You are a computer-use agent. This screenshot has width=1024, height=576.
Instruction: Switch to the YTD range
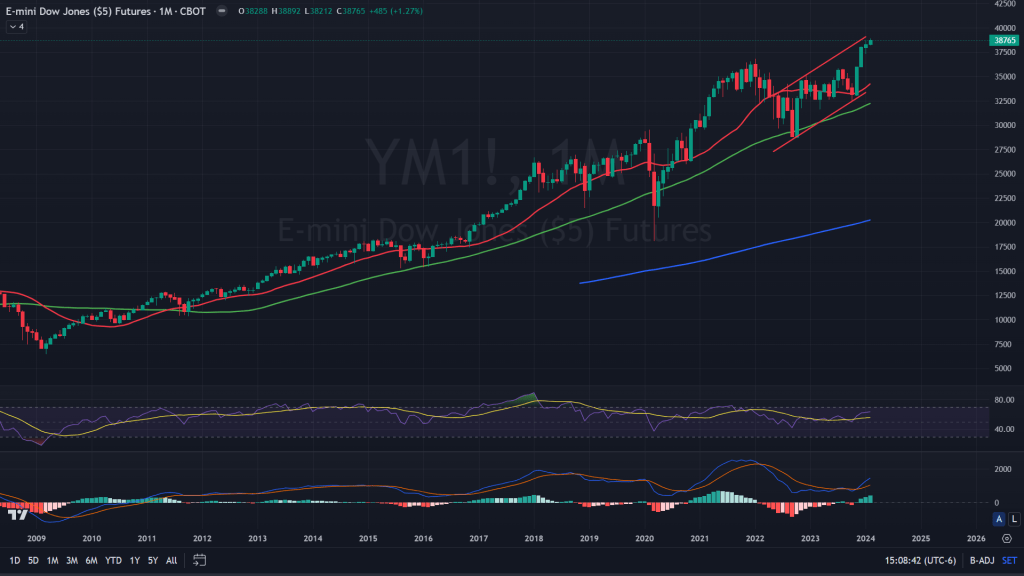(x=113, y=560)
